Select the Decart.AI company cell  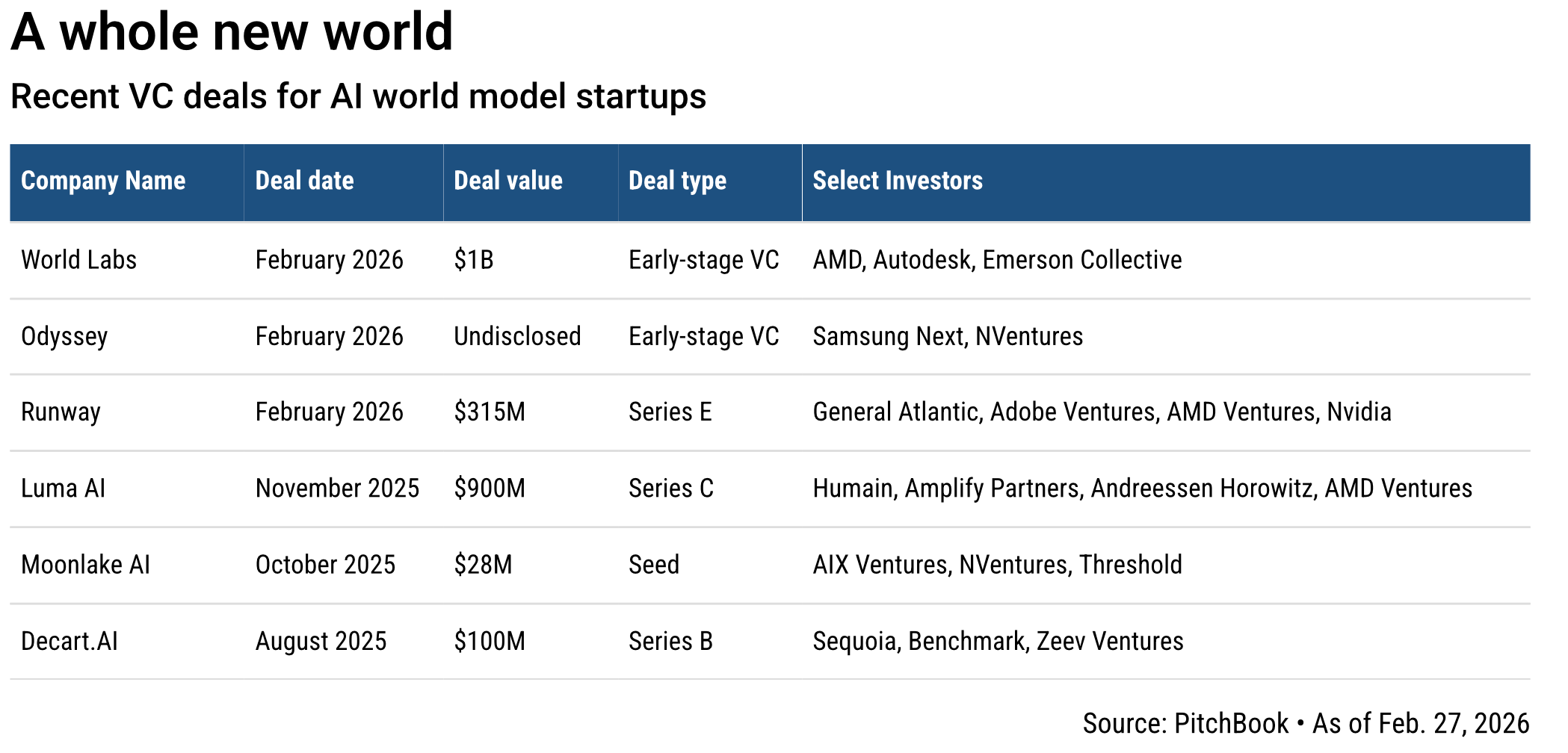coord(70,641)
